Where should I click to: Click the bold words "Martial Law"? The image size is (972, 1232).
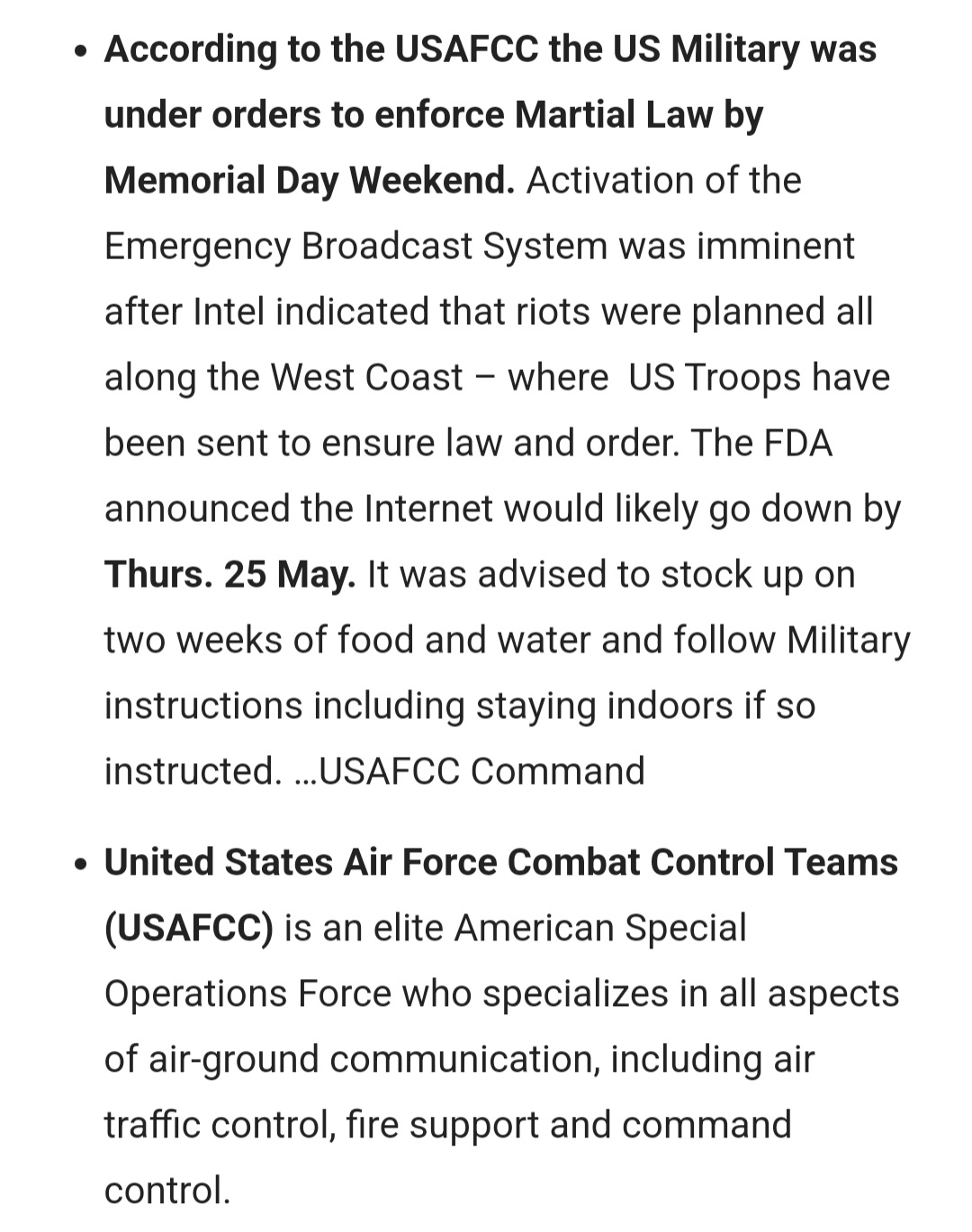(613, 115)
